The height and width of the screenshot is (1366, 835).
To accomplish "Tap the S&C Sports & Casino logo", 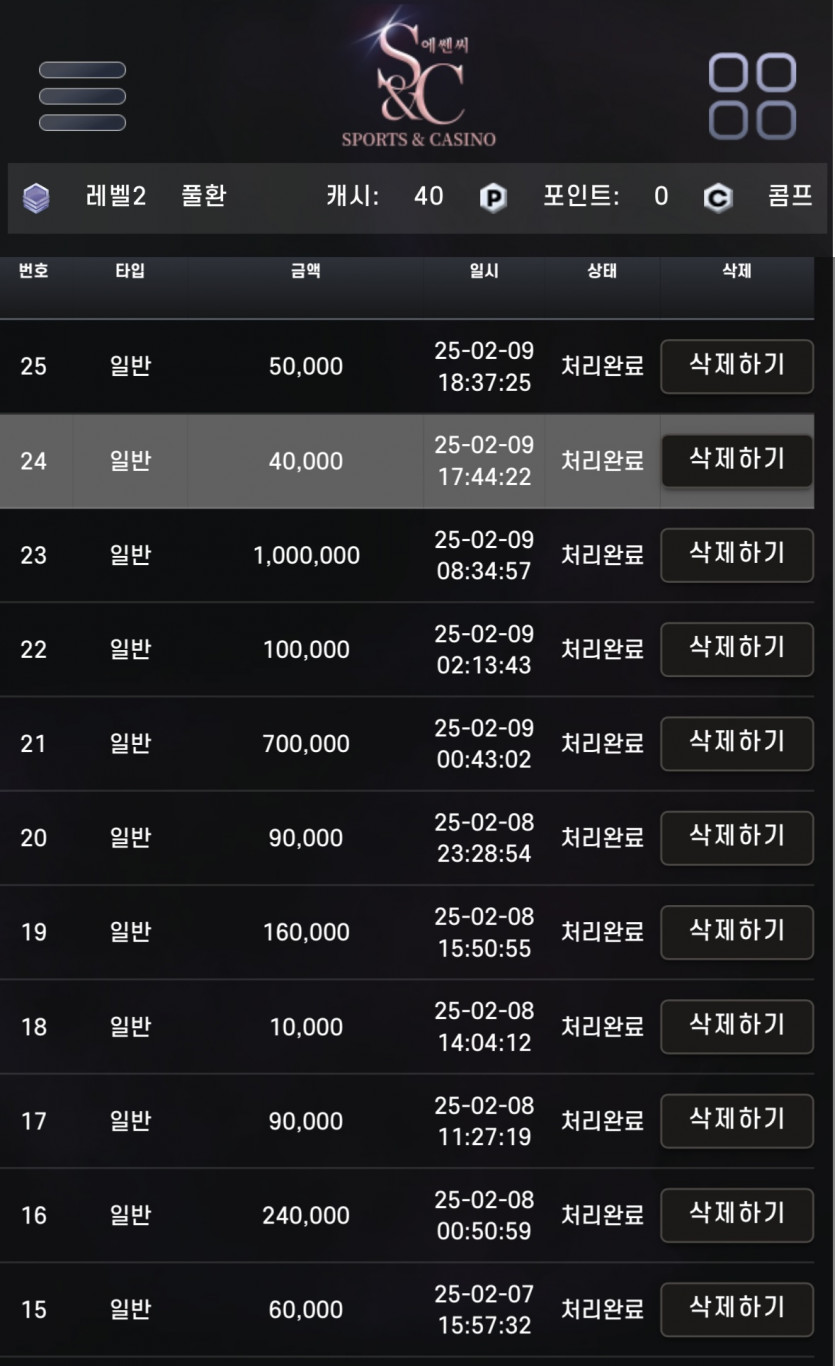I will [419, 80].
